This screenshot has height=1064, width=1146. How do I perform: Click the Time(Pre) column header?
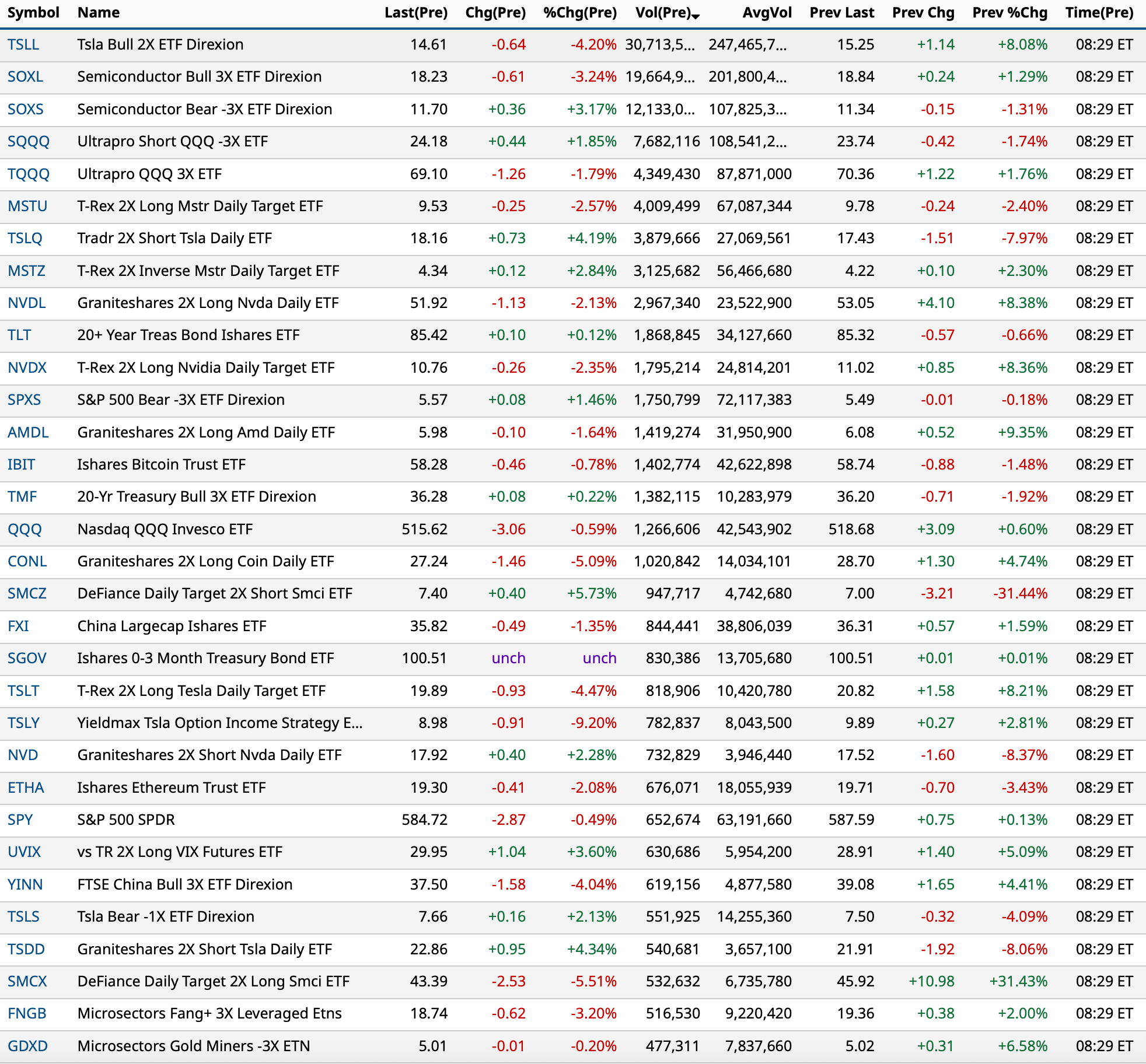pyautogui.click(x=1099, y=13)
